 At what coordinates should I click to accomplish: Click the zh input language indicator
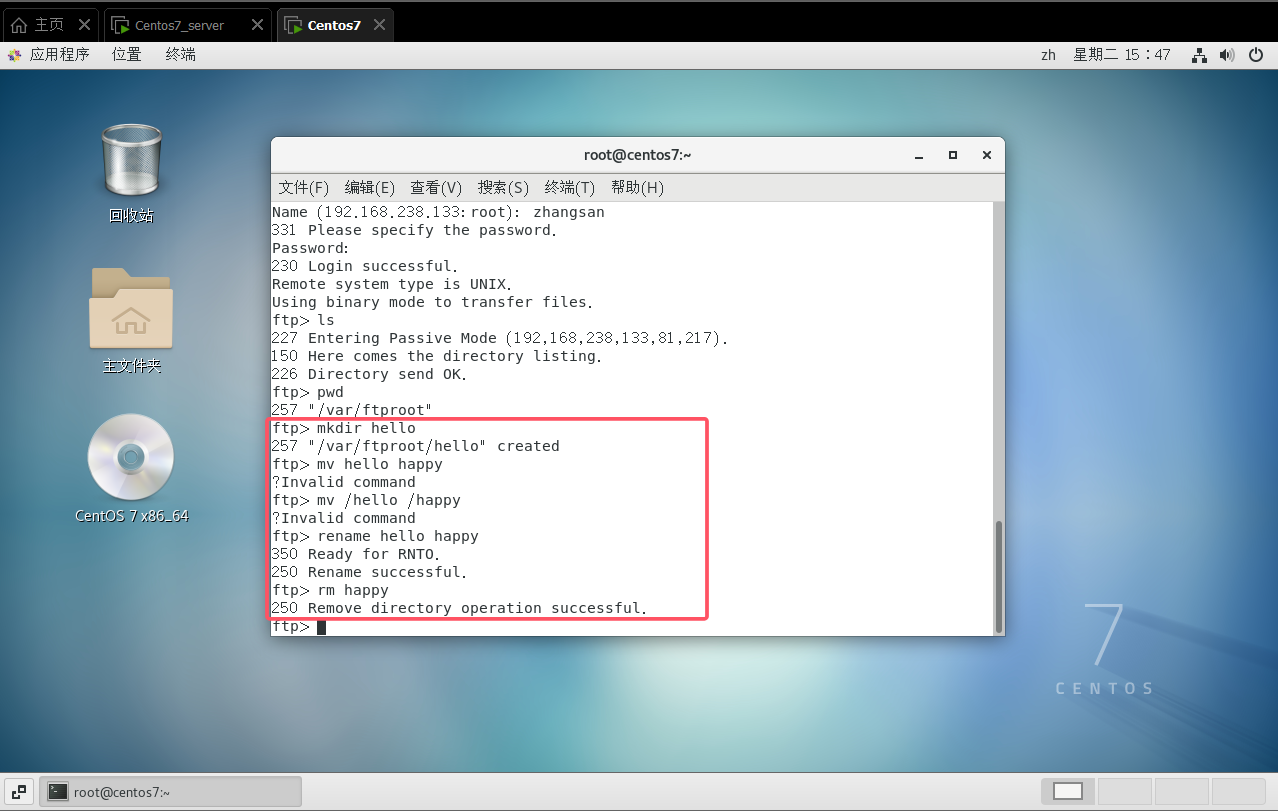click(1048, 55)
